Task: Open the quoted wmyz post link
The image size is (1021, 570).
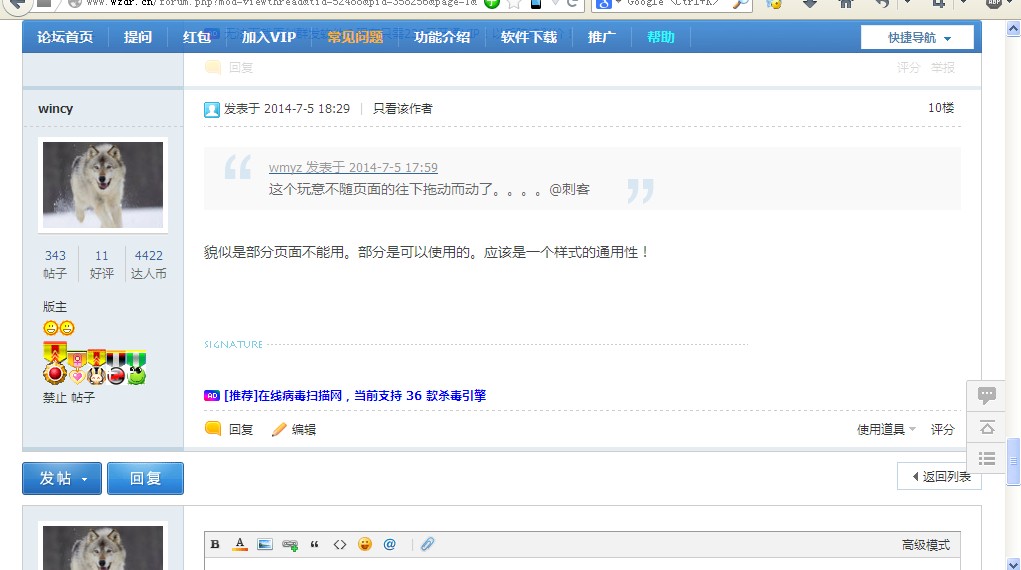Action: [x=353, y=167]
